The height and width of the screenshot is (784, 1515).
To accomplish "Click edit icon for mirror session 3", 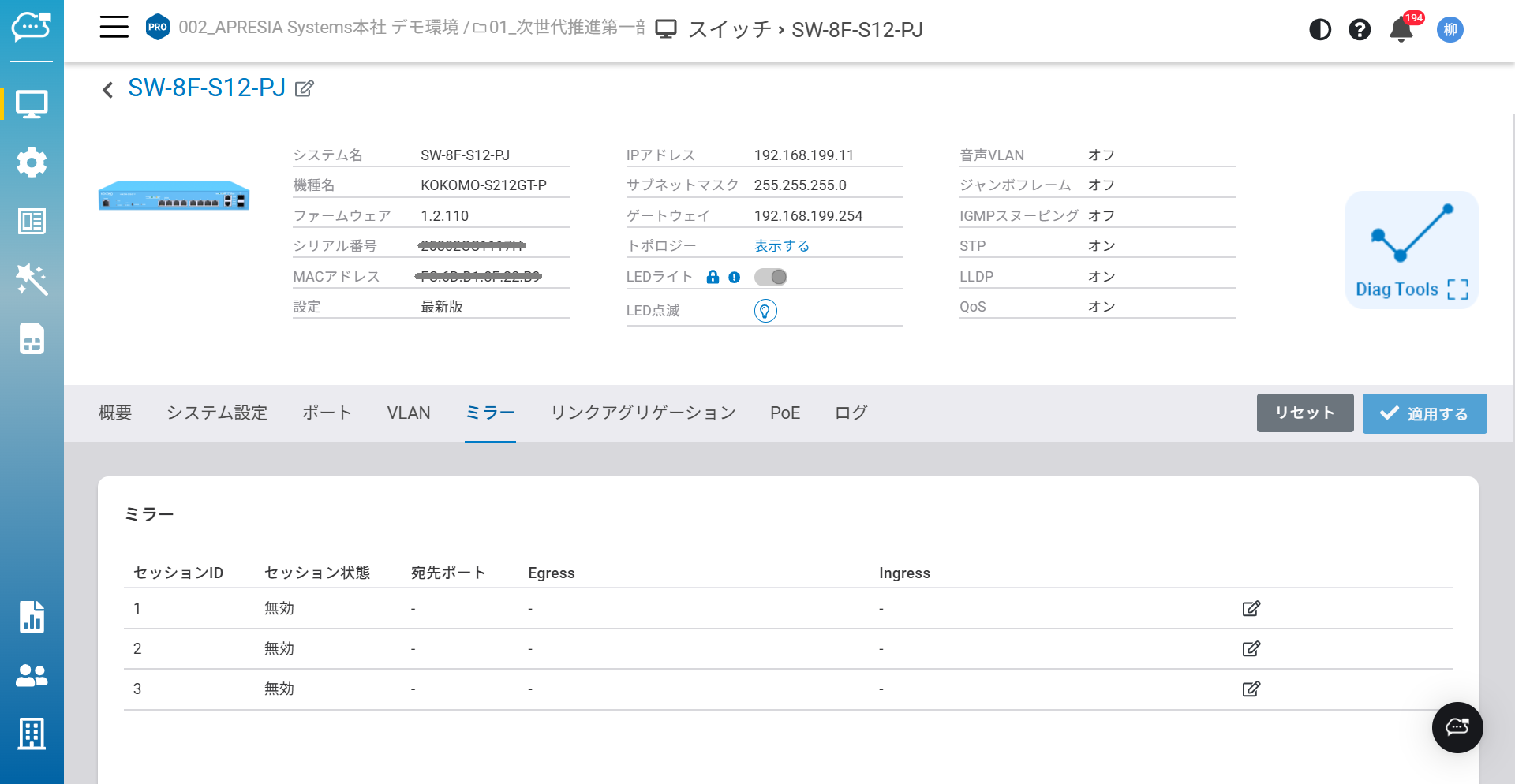I will point(1251,689).
